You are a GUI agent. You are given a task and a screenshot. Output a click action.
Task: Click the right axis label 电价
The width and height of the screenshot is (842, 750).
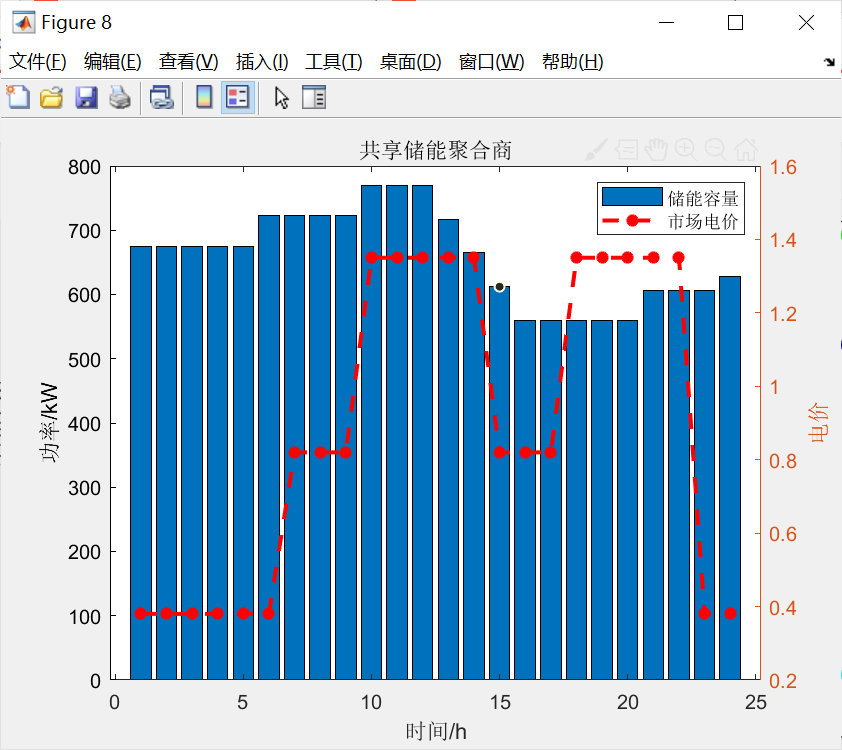(818, 423)
